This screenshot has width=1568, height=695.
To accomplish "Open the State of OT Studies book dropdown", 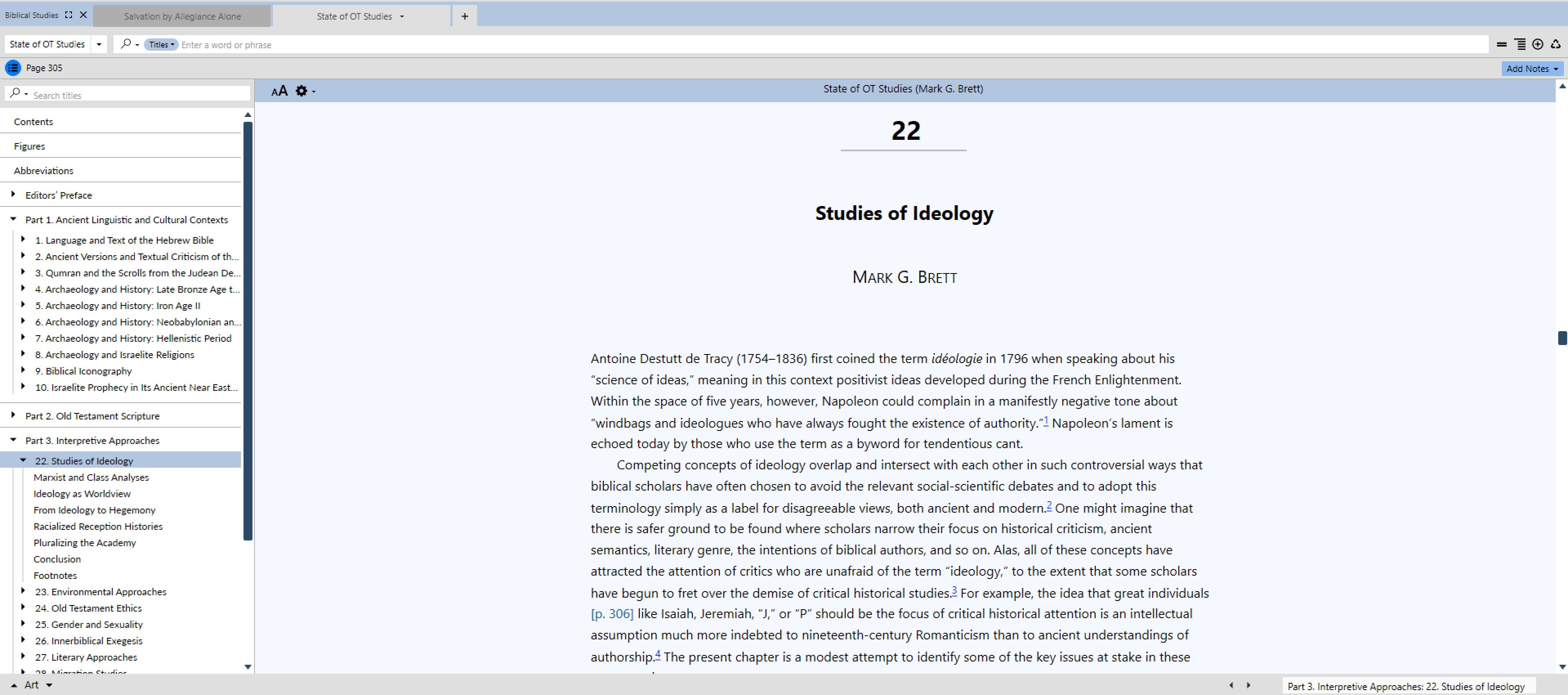I will click(x=98, y=45).
